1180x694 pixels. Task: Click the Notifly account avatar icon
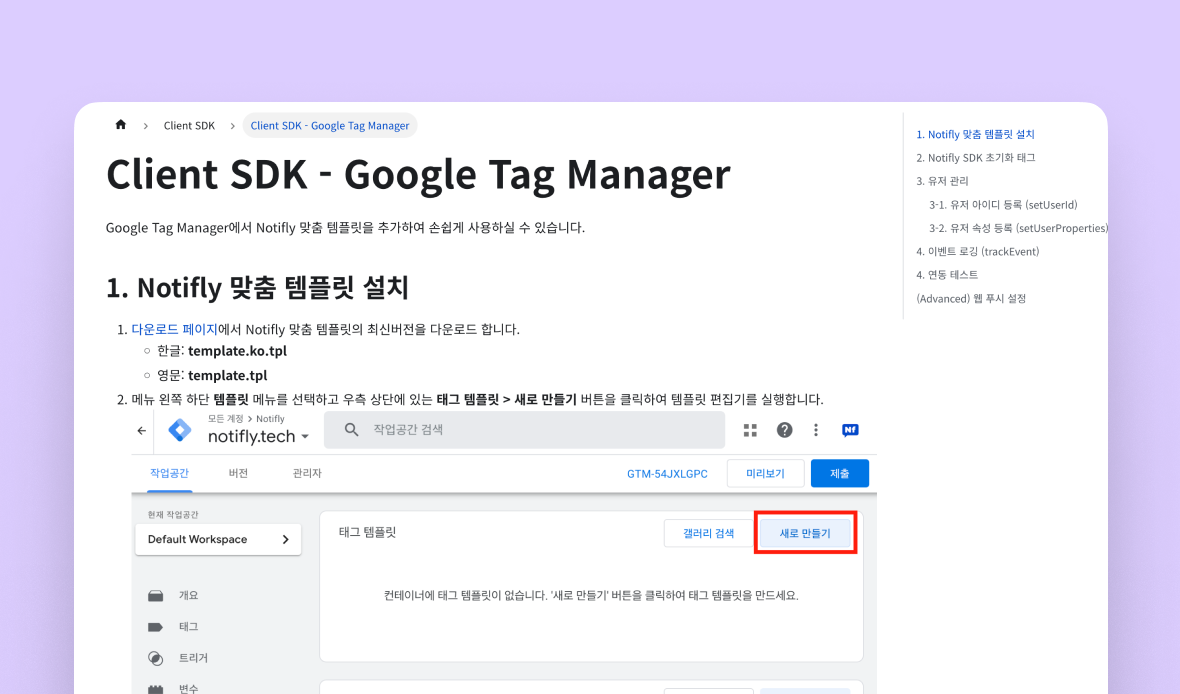(850, 430)
